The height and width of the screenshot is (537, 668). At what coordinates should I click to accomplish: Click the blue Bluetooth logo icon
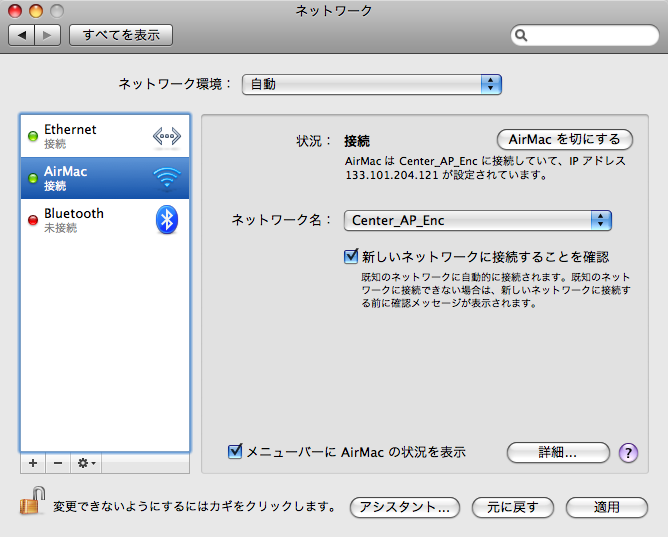[167, 220]
